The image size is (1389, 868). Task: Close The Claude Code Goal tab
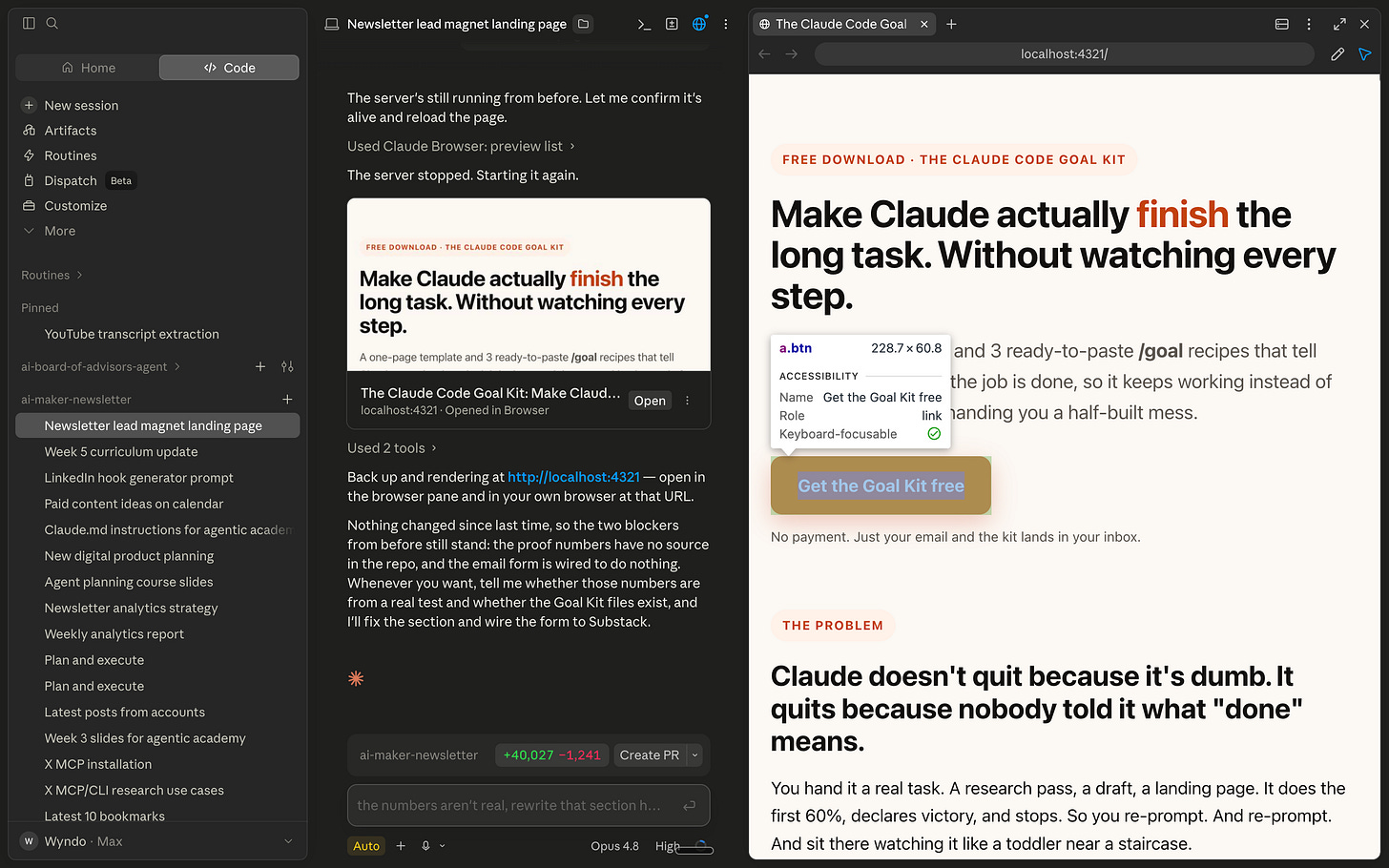pyautogui.click(x=924, y=24)
